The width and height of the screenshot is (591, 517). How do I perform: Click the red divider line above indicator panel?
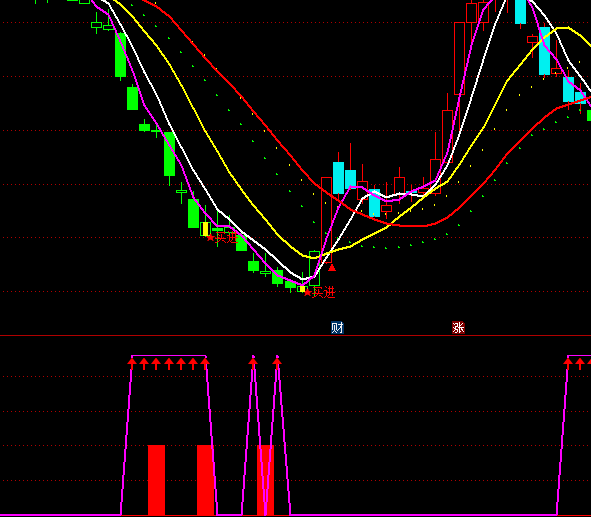click(x=296, y=335)
